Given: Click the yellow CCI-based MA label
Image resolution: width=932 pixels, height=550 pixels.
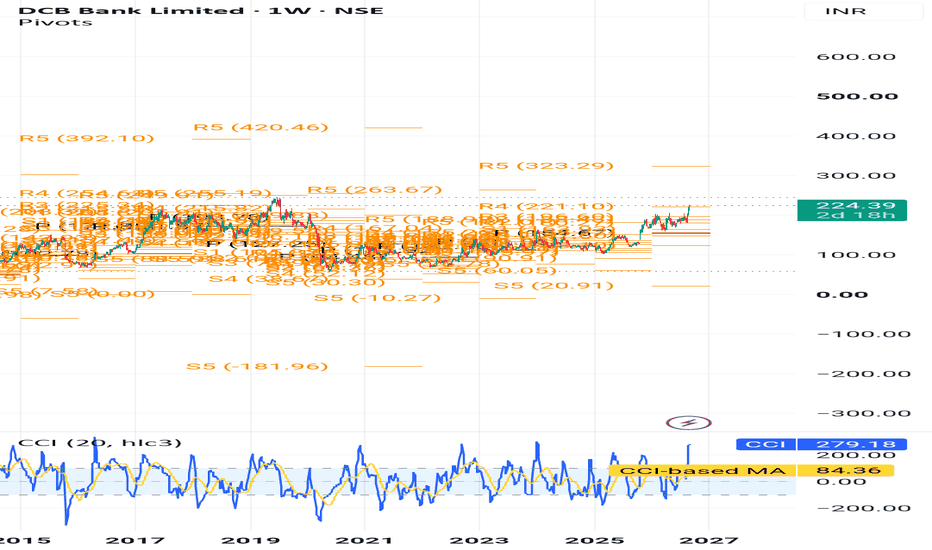Looking at the screenshot, I should [703, 471].
